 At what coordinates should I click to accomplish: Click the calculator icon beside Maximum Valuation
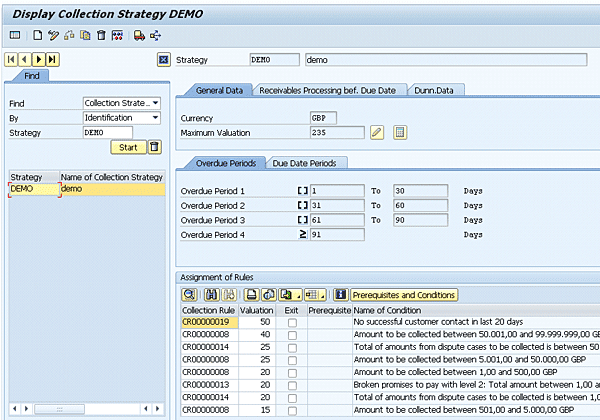[x=399, y=132]
